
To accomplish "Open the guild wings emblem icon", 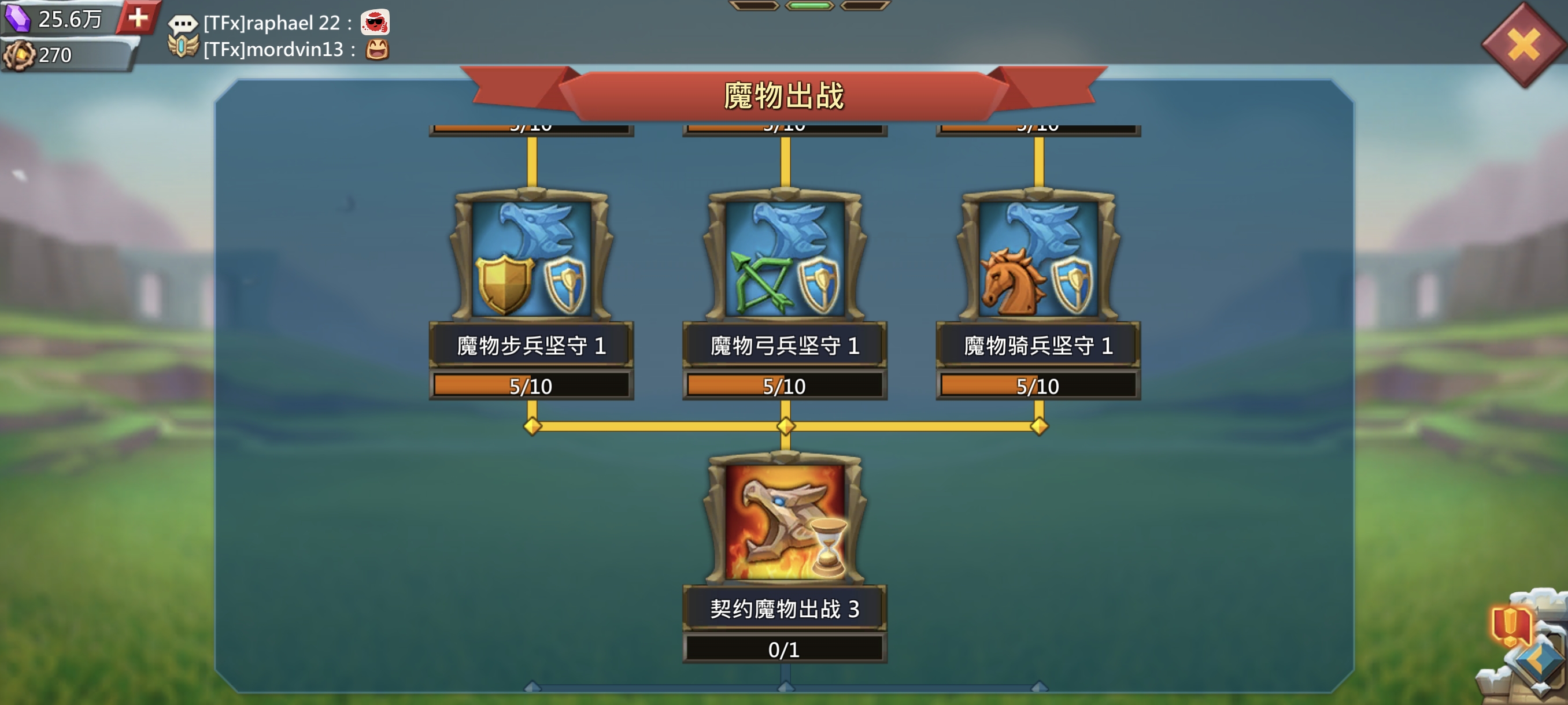I will 183,47.
